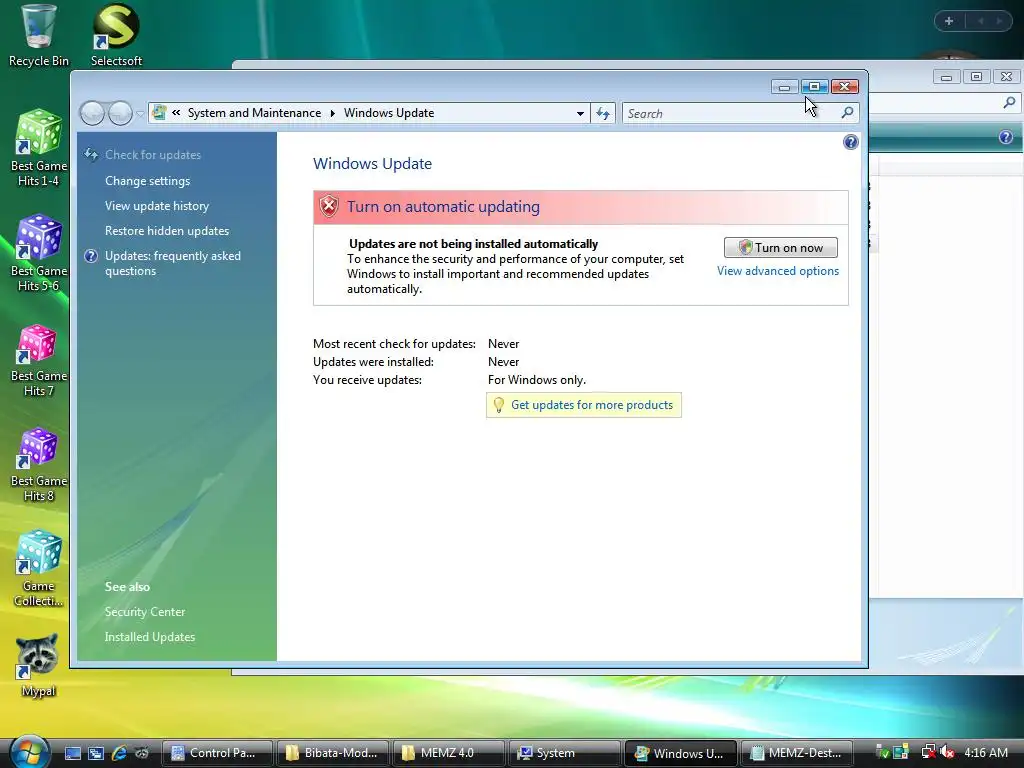Viewport: 1024px width, 768px height.
Task: Switch to MEMZ-Dest taskbar button
Action: [x=797, y=753]
